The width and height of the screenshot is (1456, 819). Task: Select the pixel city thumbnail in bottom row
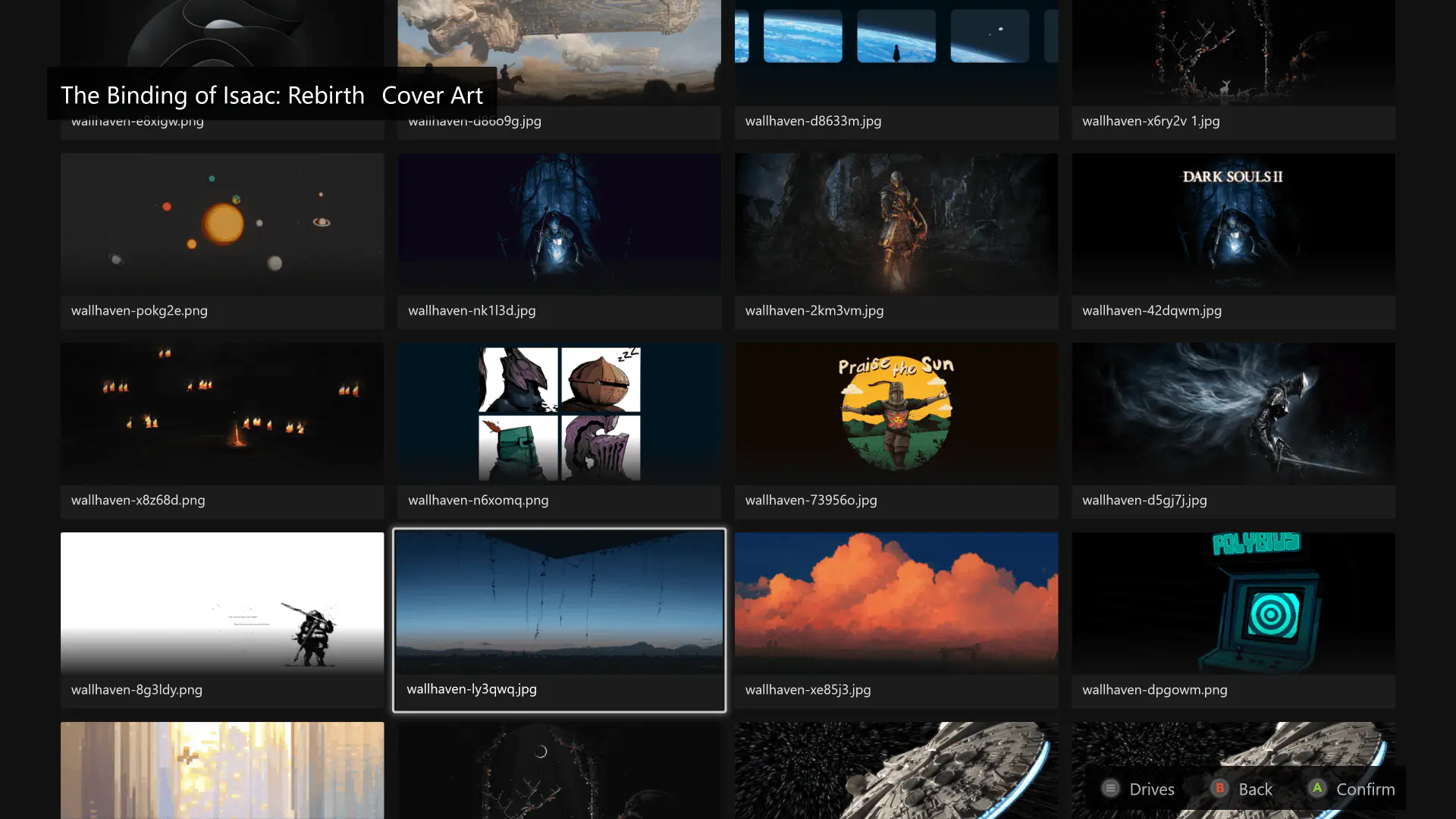tap(222, 770)
